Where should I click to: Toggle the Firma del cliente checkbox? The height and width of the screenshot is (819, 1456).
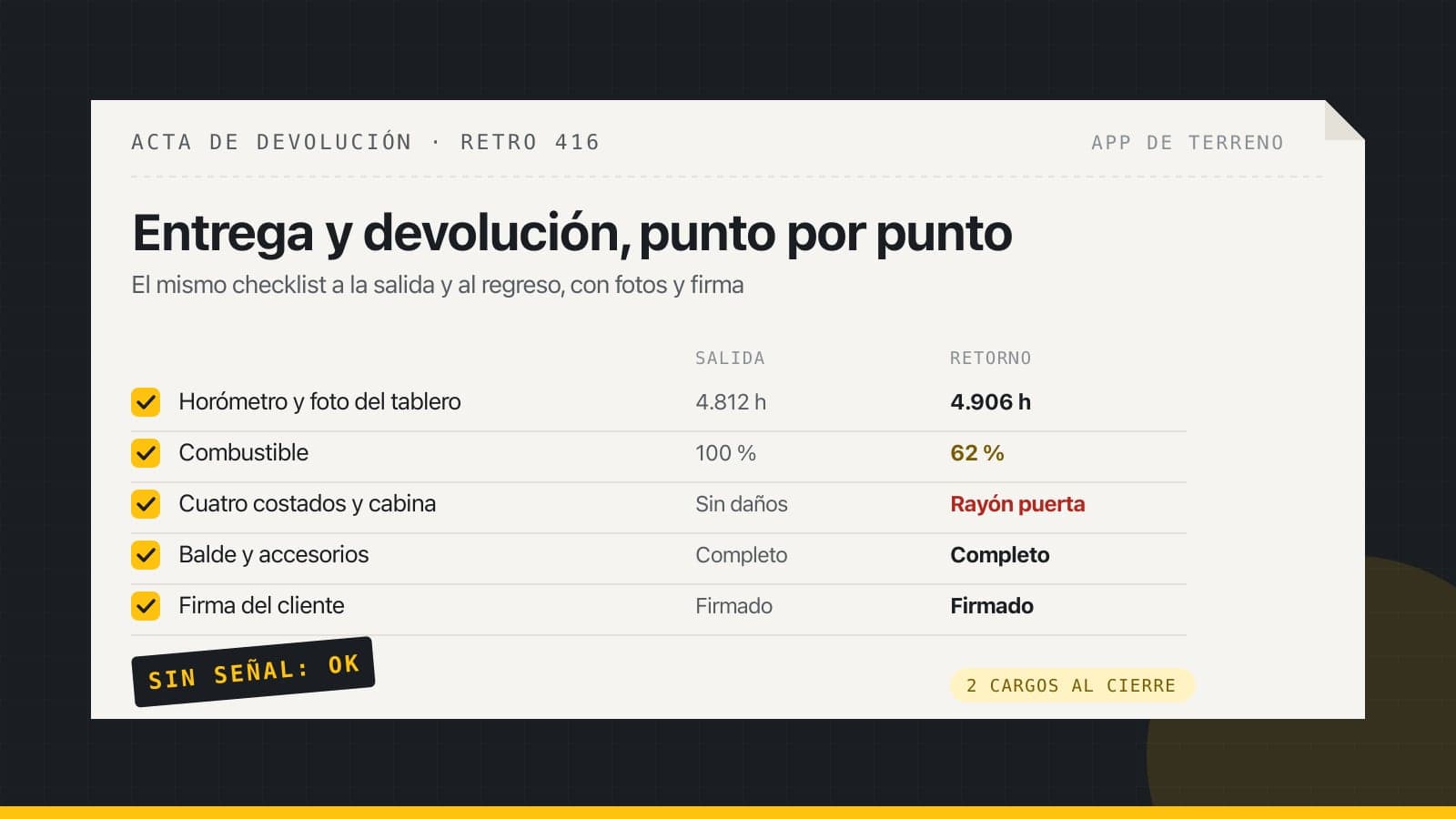(146, 606)
